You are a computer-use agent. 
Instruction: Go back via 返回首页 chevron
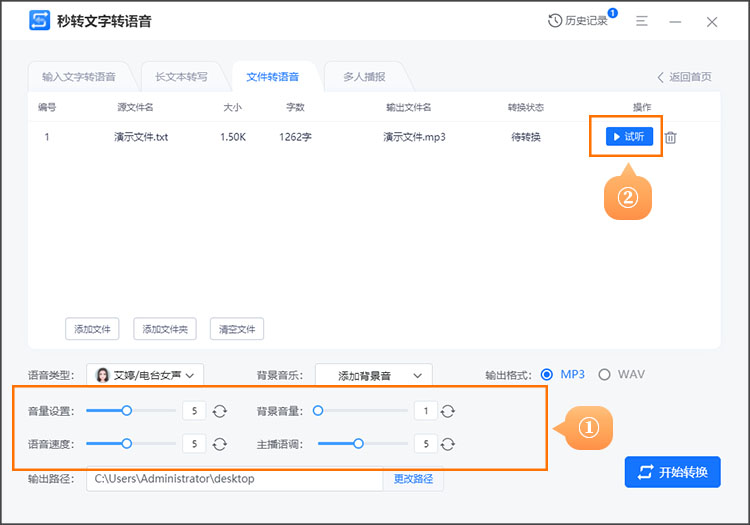coord(661,77)
